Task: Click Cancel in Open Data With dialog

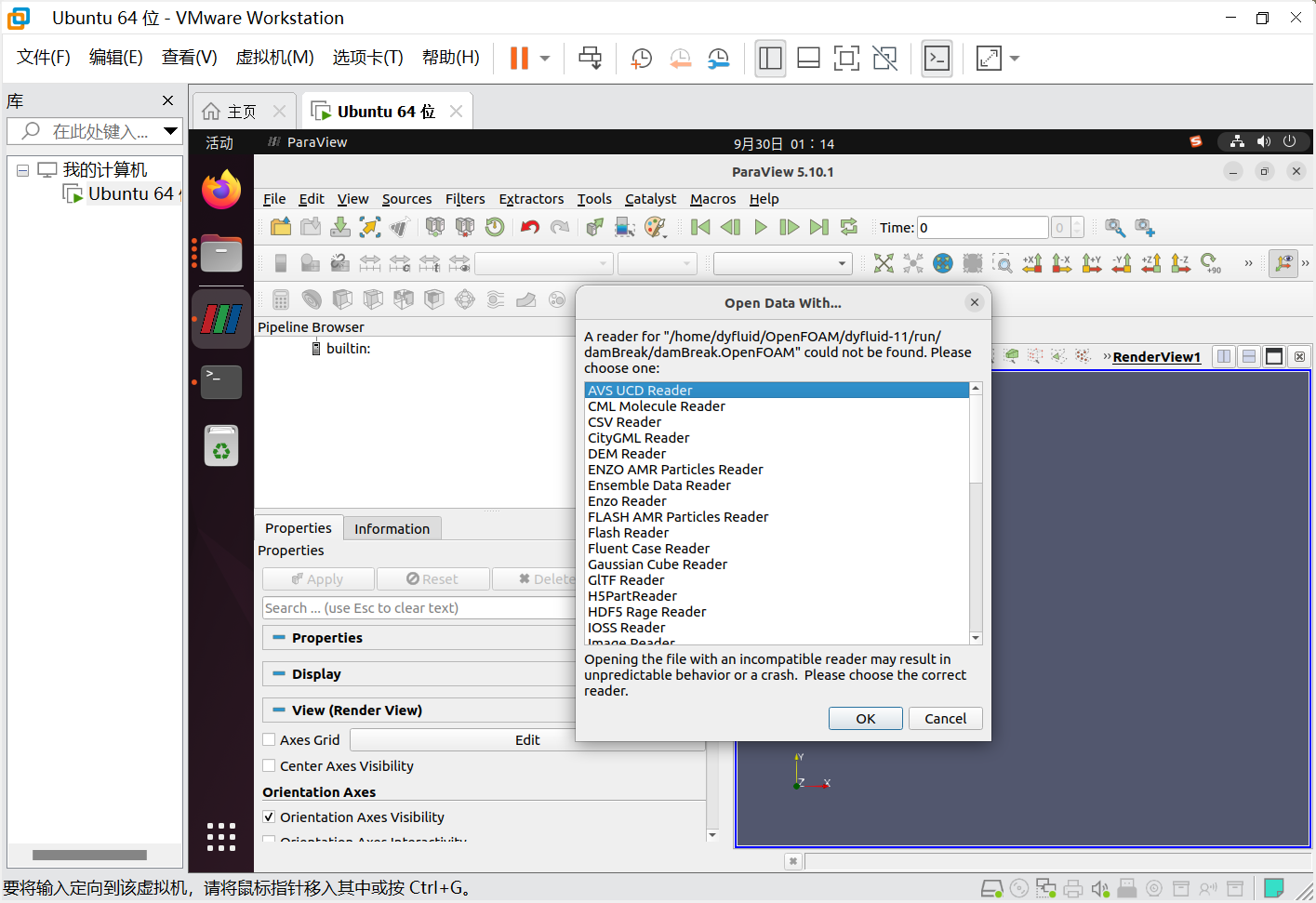Action: [945, 718]
